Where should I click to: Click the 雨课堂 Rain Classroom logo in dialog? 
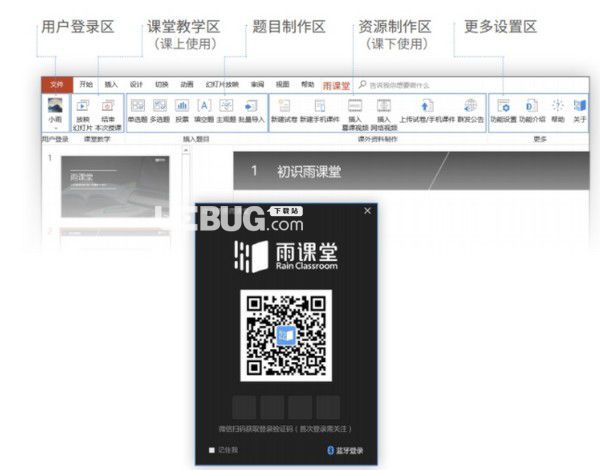tap(286, 256)
